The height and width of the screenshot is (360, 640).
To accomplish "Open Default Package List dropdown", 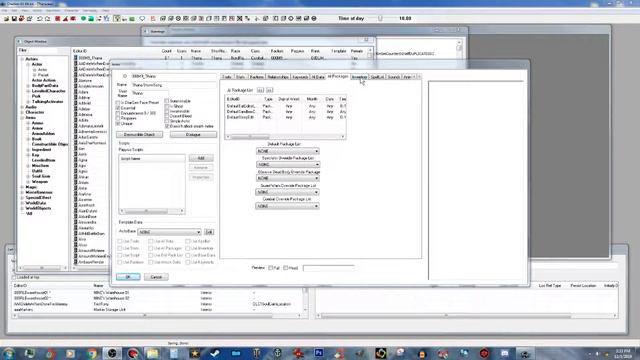I will 288,151.
